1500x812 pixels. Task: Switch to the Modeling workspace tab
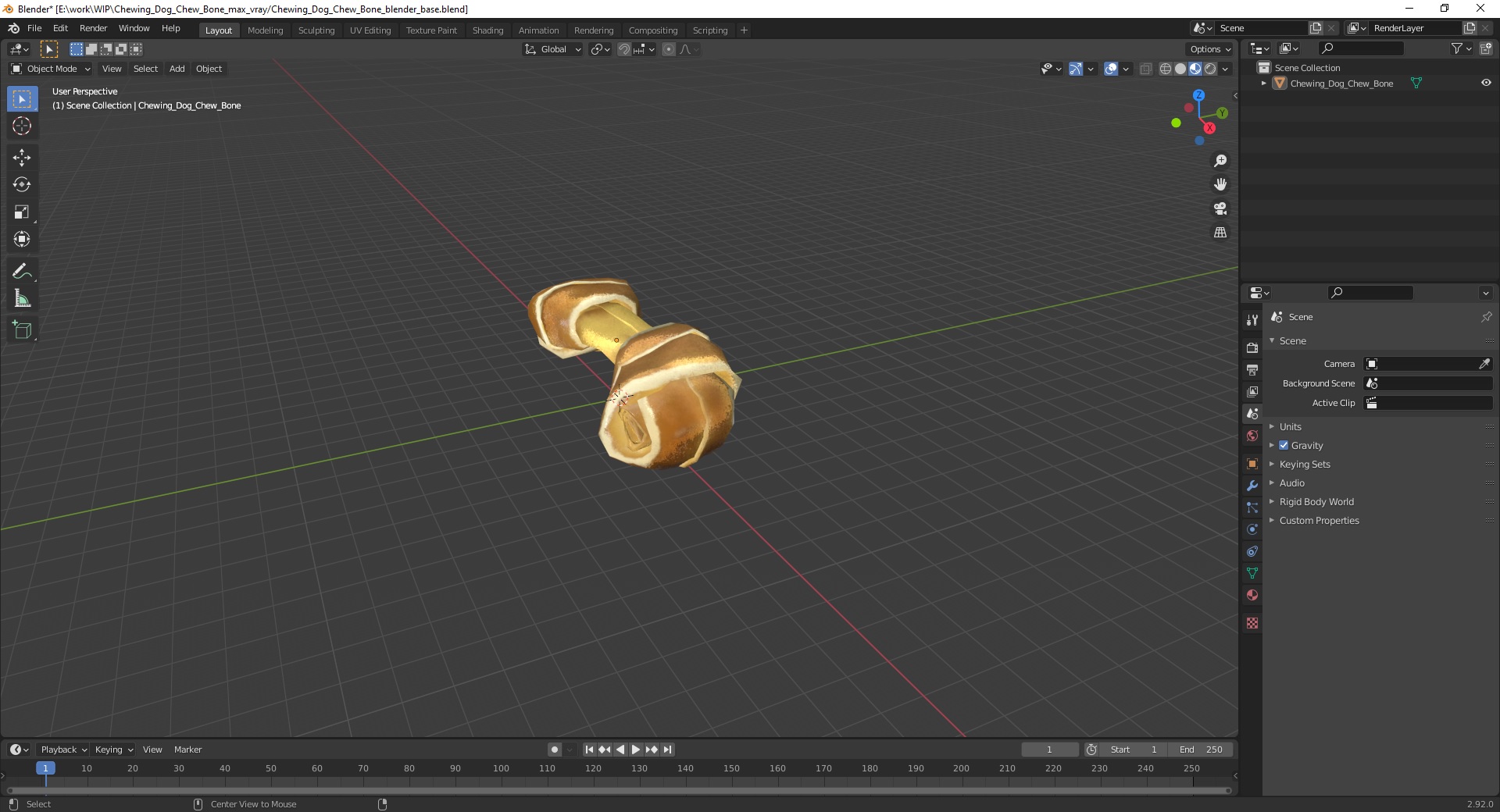[x=265, y=30]
